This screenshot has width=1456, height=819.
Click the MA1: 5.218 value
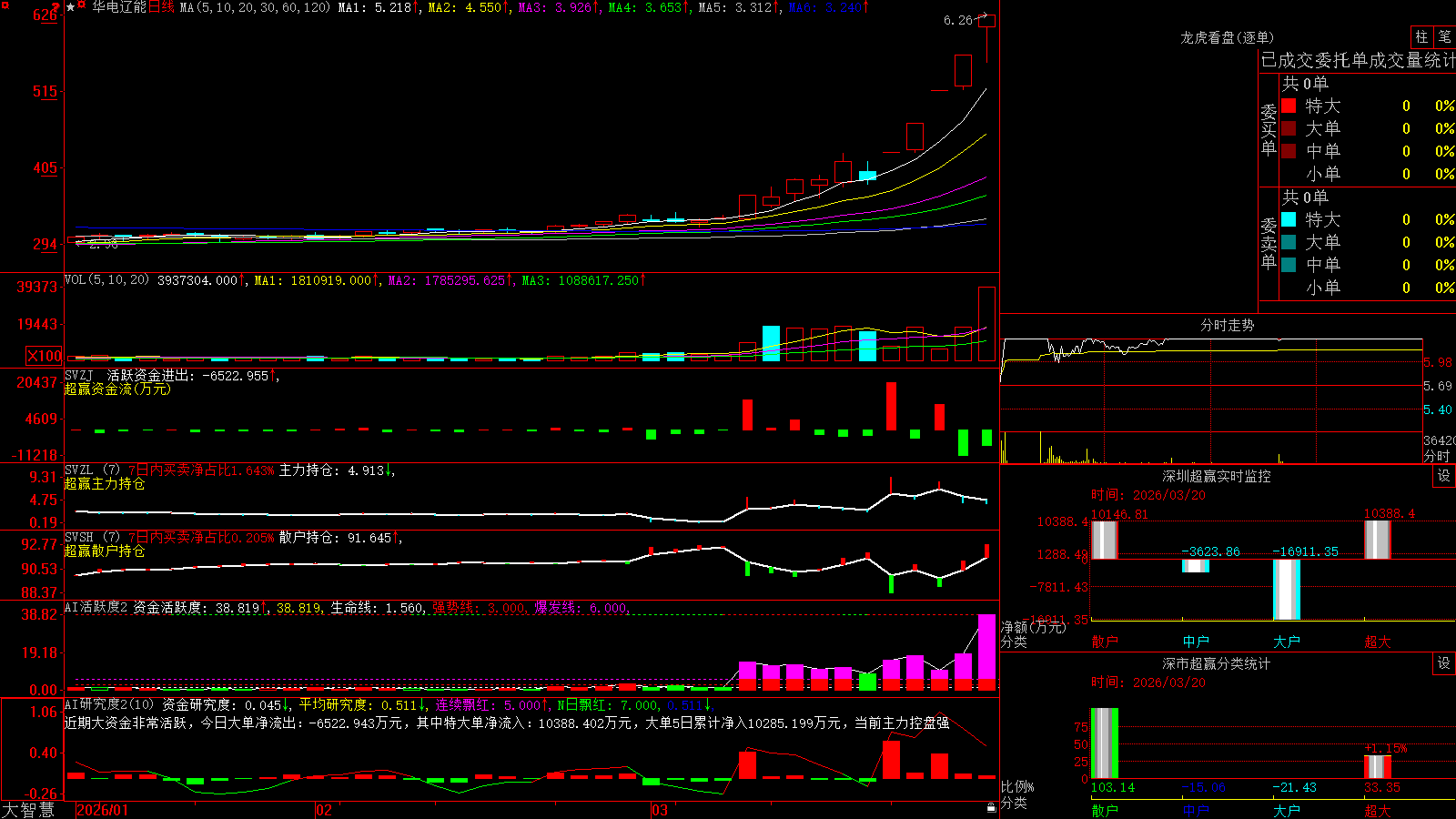[x=375, y=7]
